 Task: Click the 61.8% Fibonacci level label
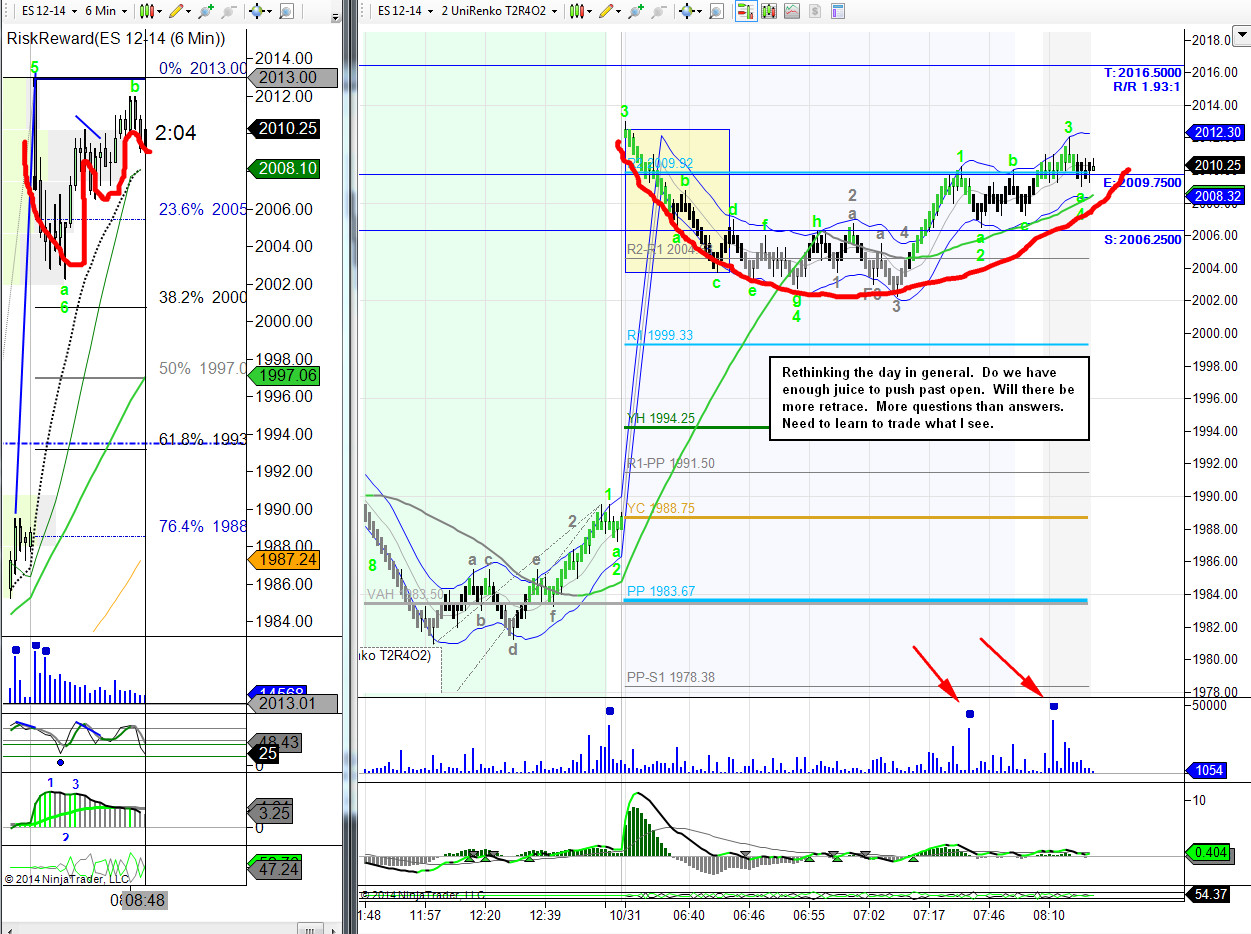tap(203, 439)
